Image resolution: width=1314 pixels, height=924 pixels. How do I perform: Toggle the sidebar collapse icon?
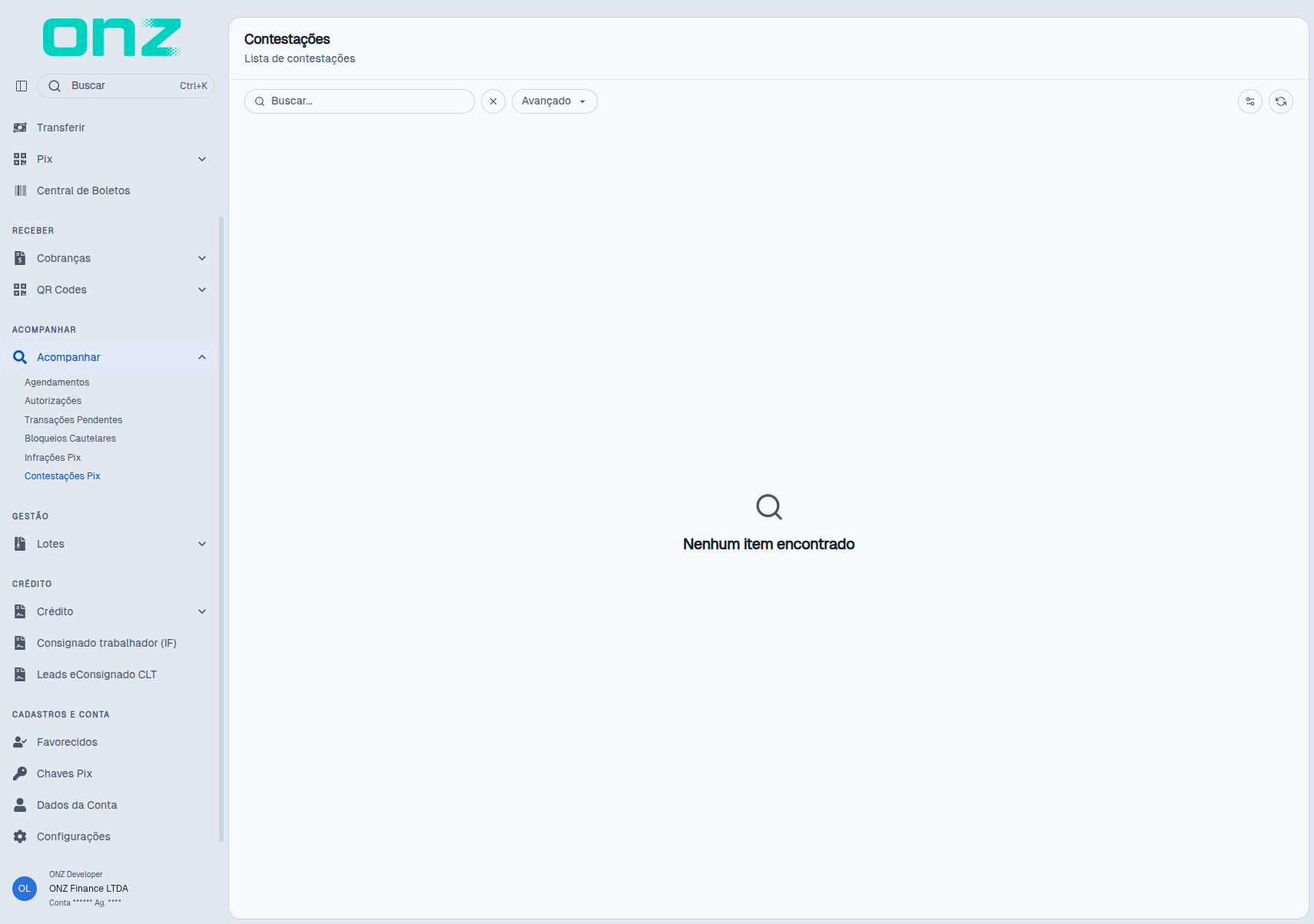pyautogui.click(x=22, y=86)
